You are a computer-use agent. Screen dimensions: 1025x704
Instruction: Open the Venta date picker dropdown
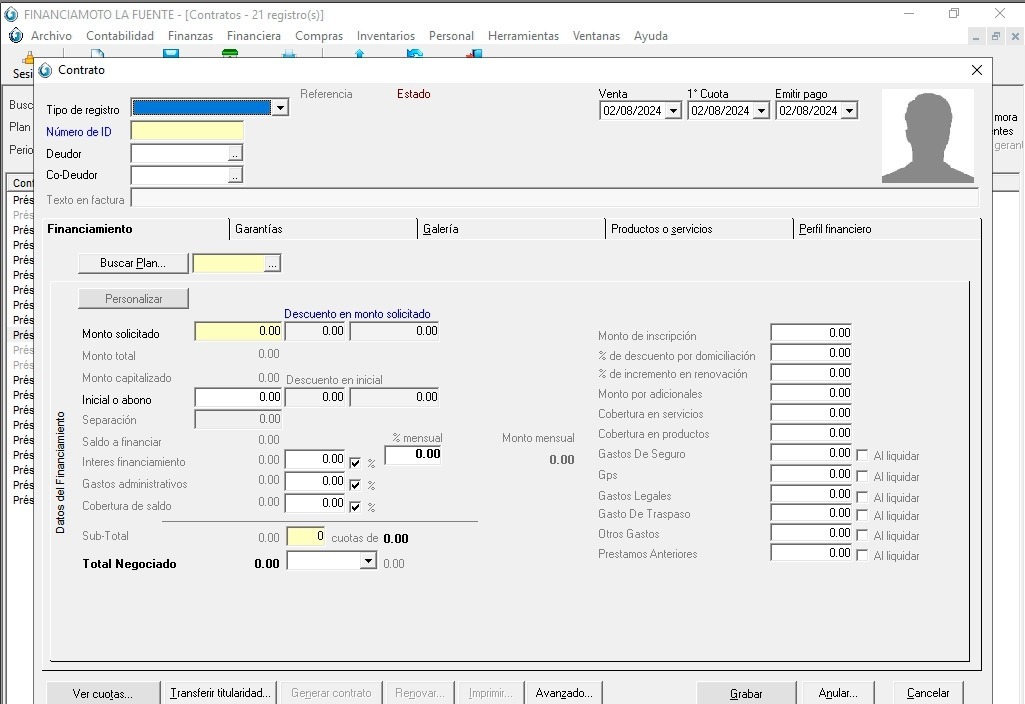[673, 111]
